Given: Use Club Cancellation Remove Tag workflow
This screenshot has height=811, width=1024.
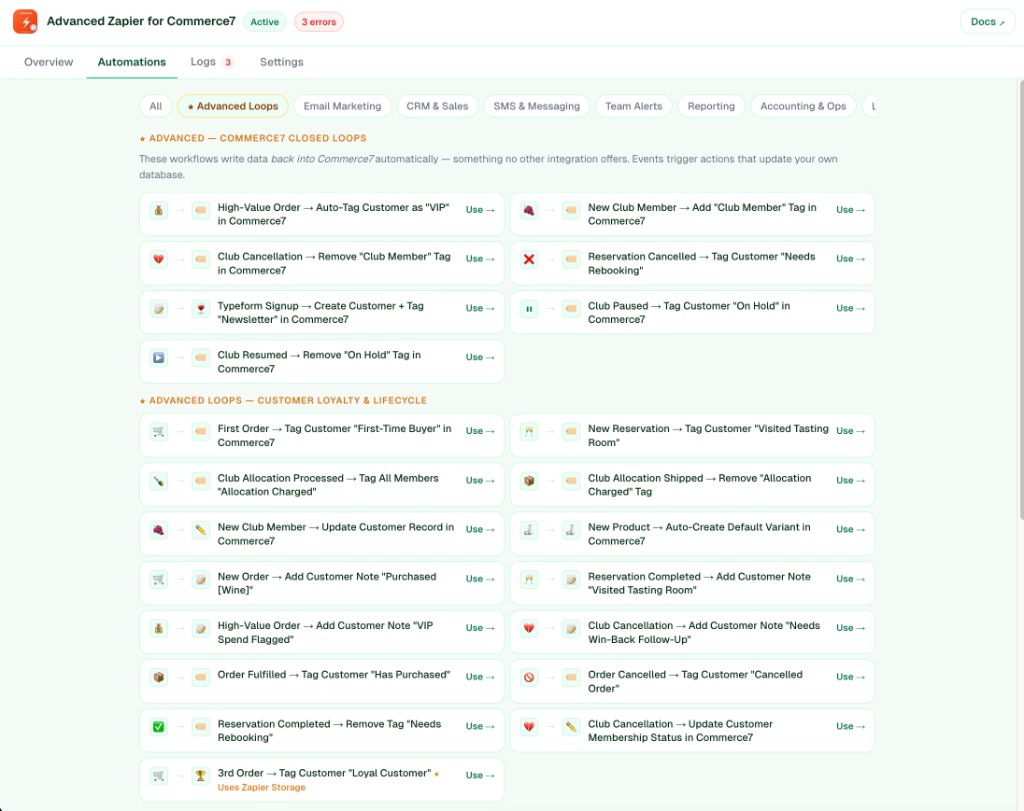Looking at the screenshot, I should (x=480, y=259).
